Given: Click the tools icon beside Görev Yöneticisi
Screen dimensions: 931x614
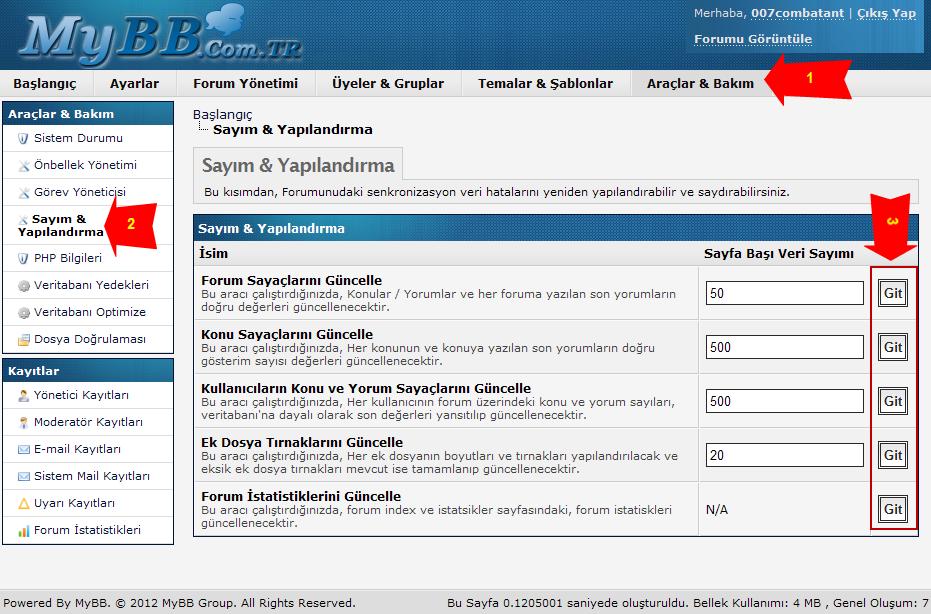Looking at the screenshot, I should coord(24,192).
